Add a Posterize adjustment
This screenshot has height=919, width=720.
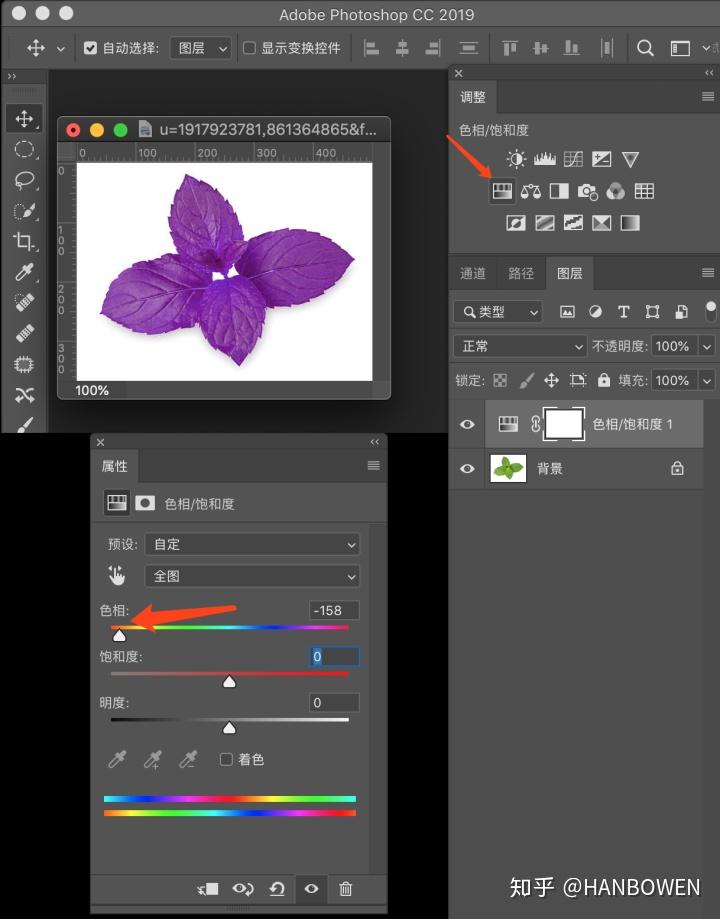pos(545,223)
